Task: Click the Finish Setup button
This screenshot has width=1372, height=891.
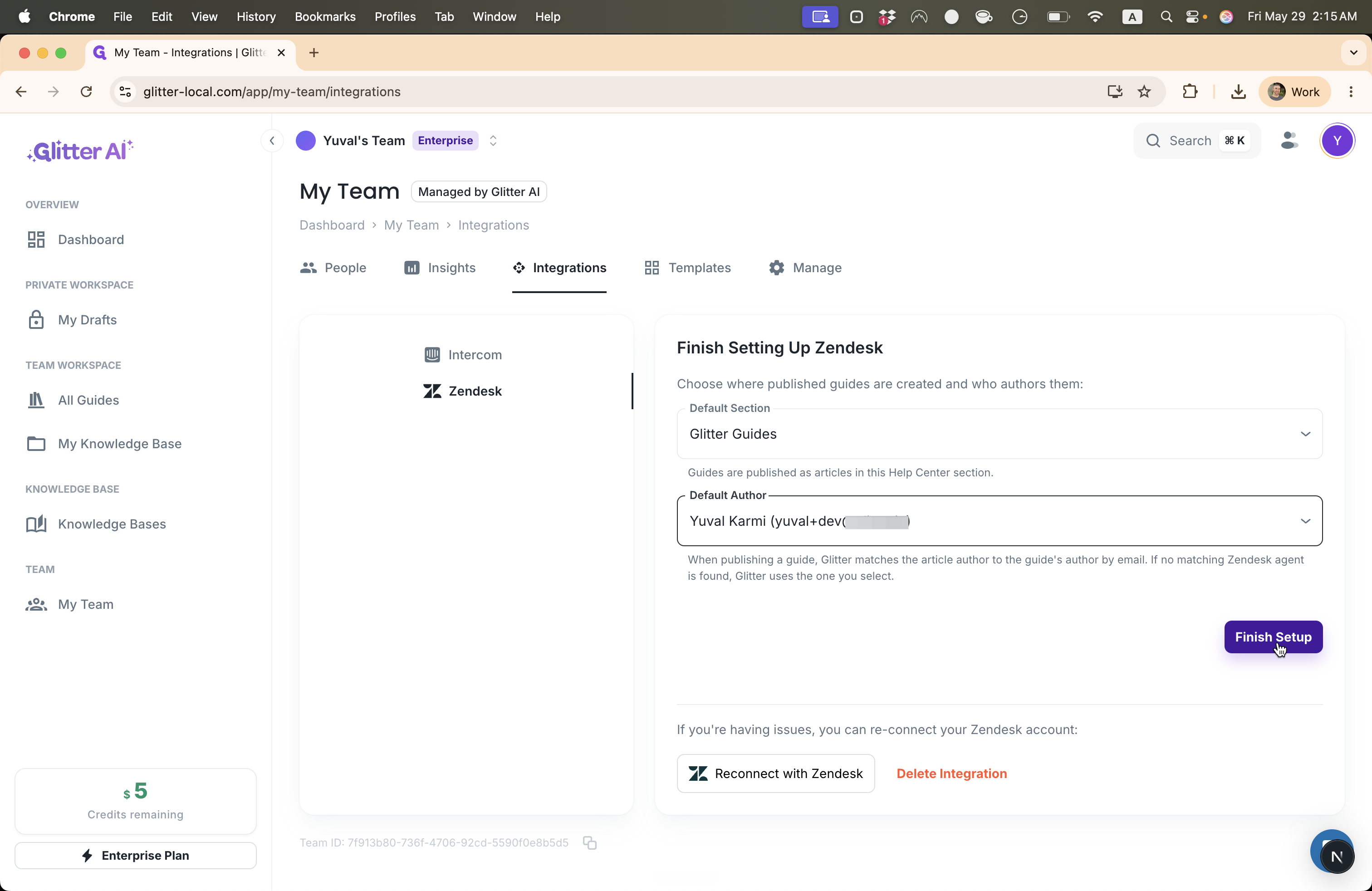Action: [x=1273, y=637]
